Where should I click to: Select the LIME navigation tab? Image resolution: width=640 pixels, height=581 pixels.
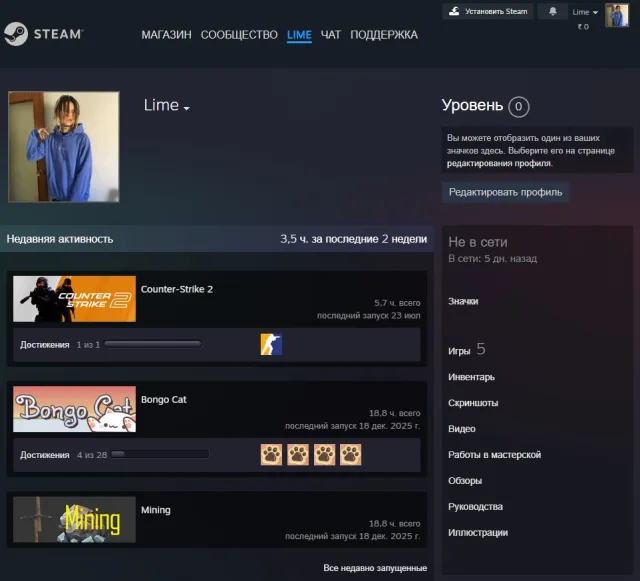point(299,35)
